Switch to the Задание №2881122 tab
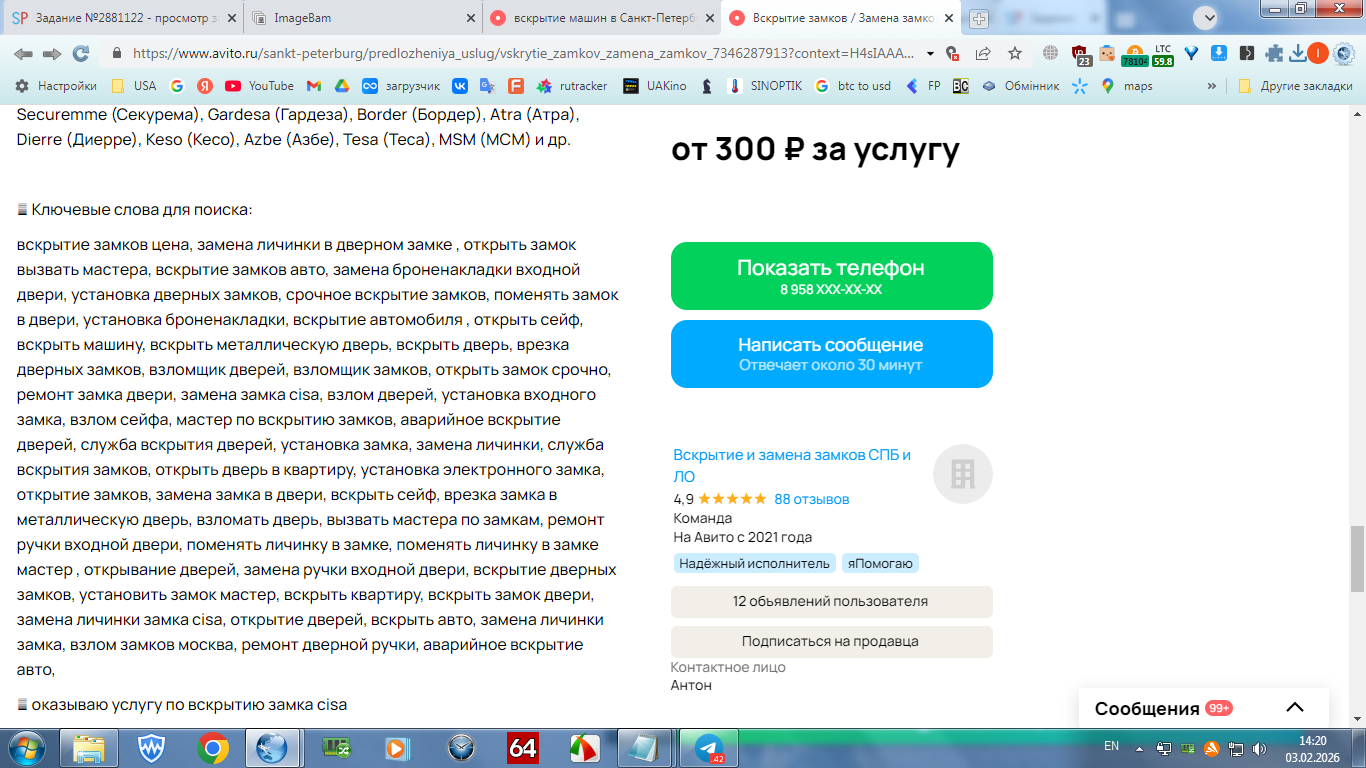Image resolution: width=1366 pixels, height=768 pixels. (x=122, y=18)
